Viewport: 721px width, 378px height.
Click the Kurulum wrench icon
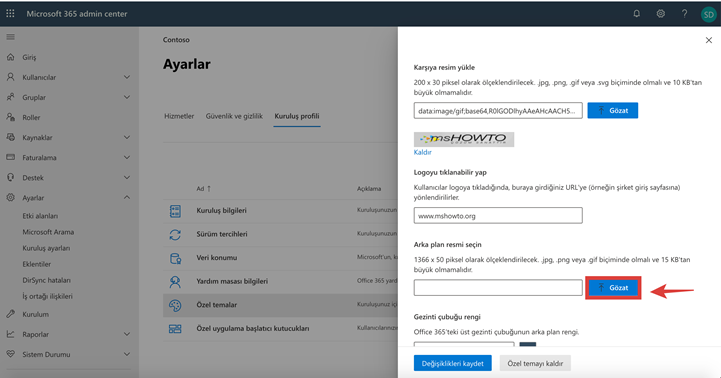[x=11, y=314]
